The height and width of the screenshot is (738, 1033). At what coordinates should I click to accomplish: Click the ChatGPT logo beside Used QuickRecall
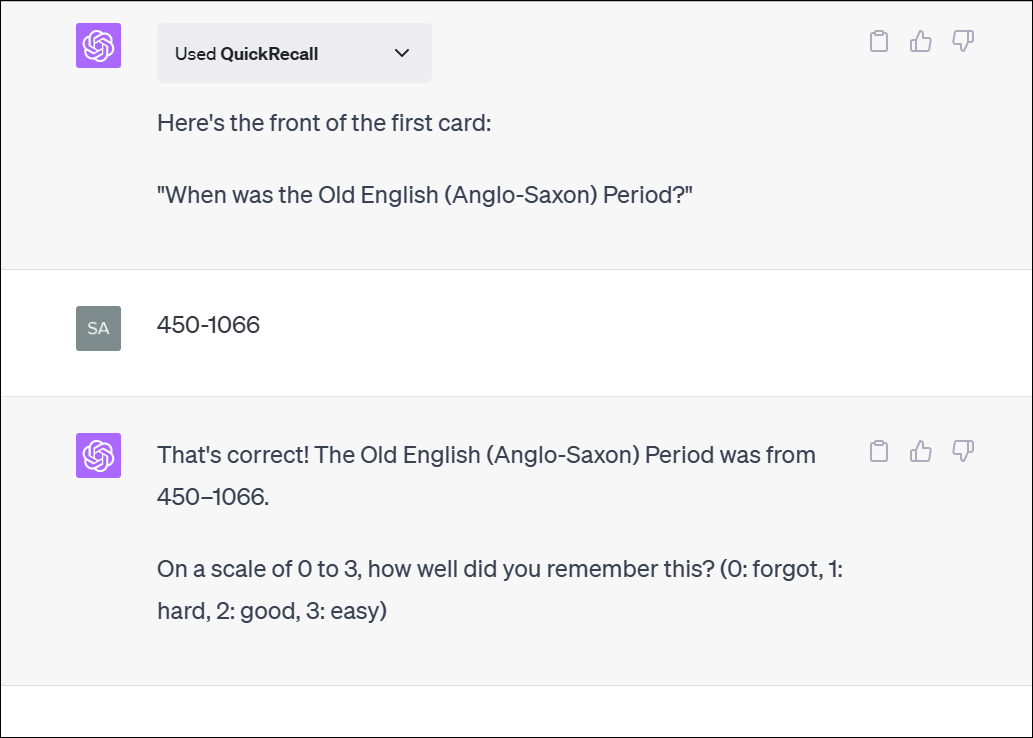(x=98, y=45)
